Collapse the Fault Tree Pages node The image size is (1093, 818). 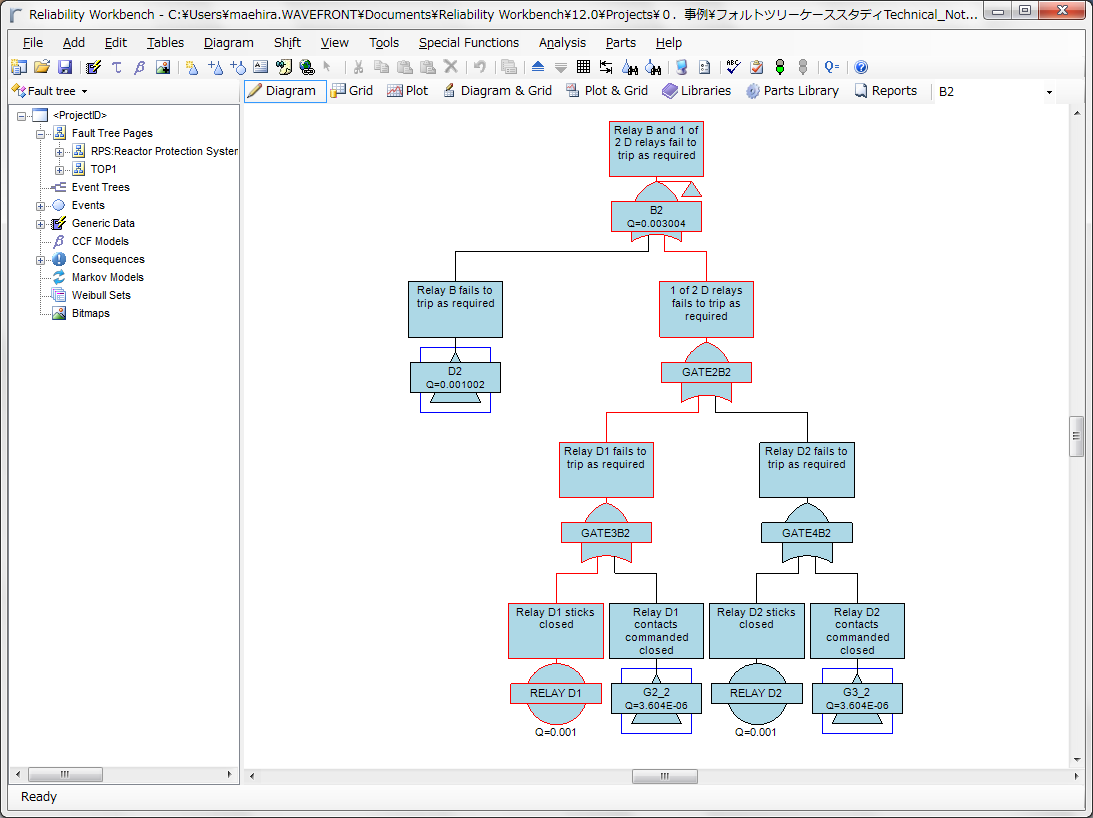(40, 134)
